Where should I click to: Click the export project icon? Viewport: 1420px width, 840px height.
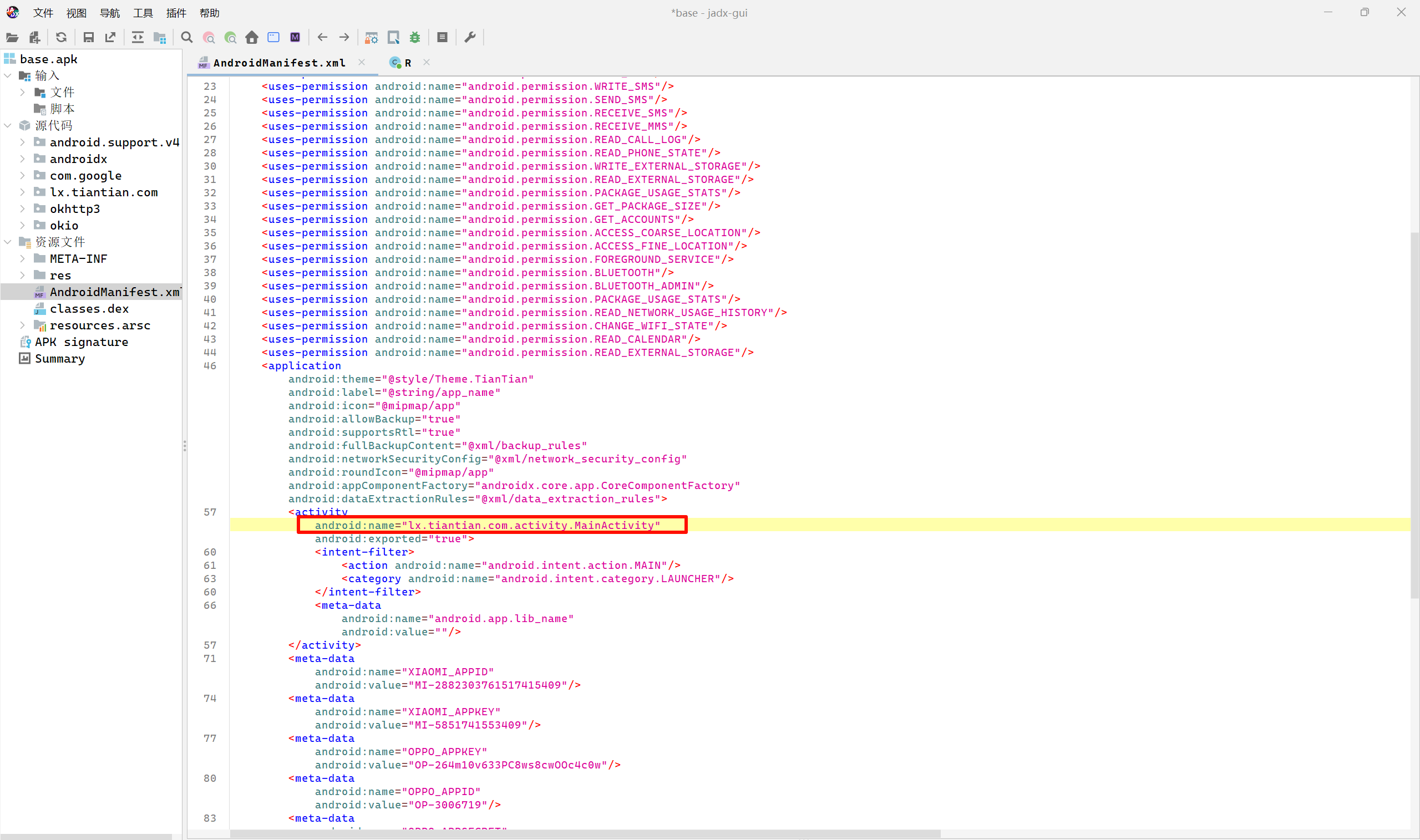(x=110, y=38)
